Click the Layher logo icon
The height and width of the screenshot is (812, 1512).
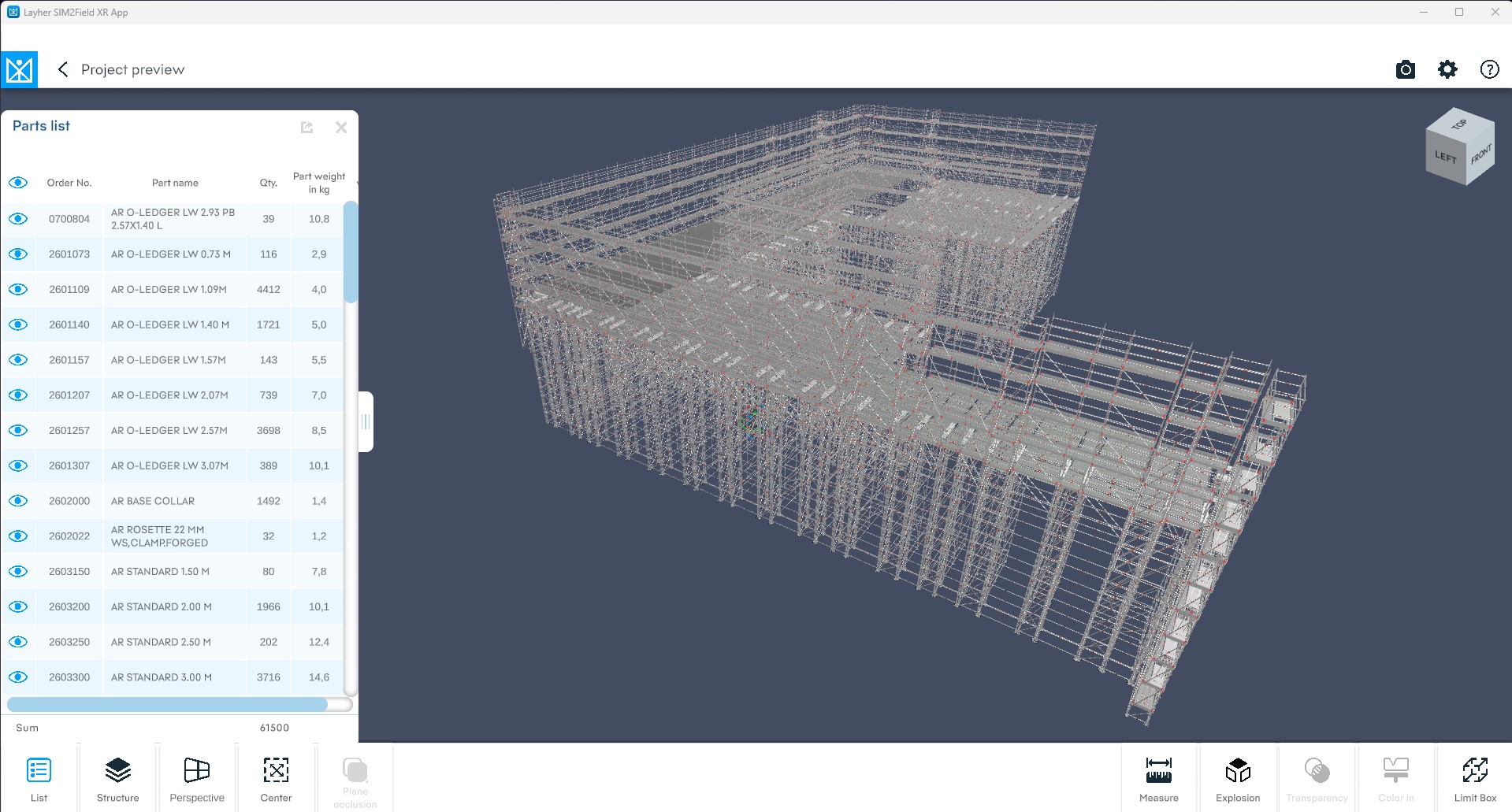[19, 69]
